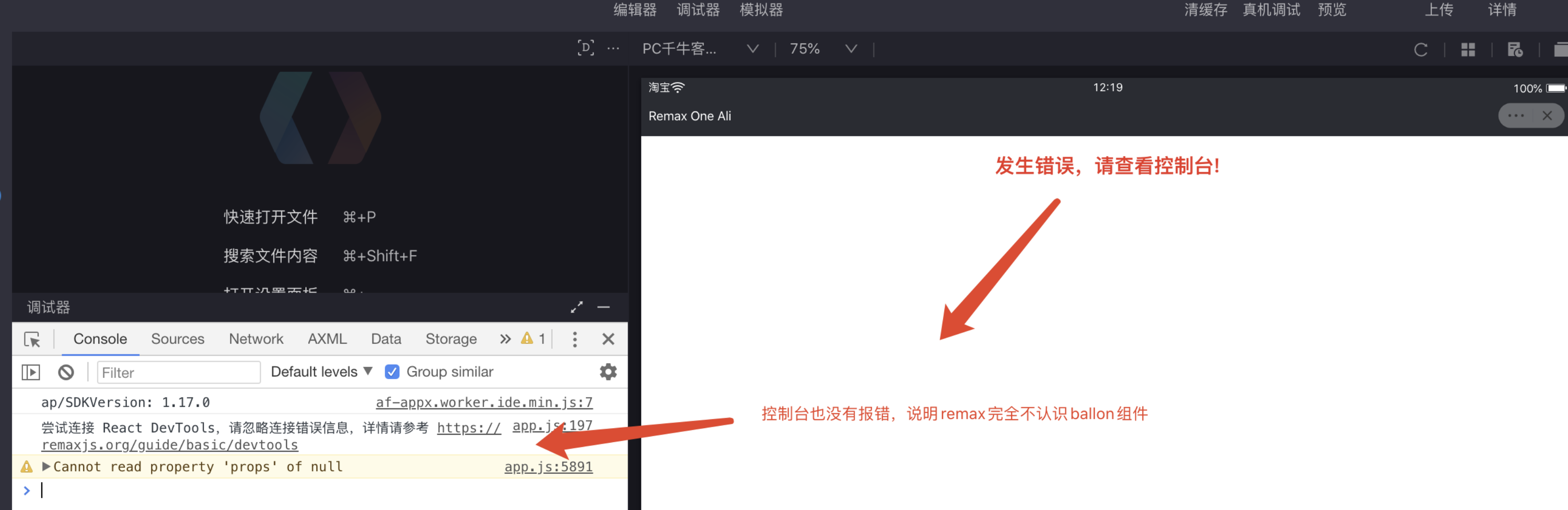1568x510 pixels.
Task: Refresh the simulator with the reload icon
Action: (x=1420, y=50)
